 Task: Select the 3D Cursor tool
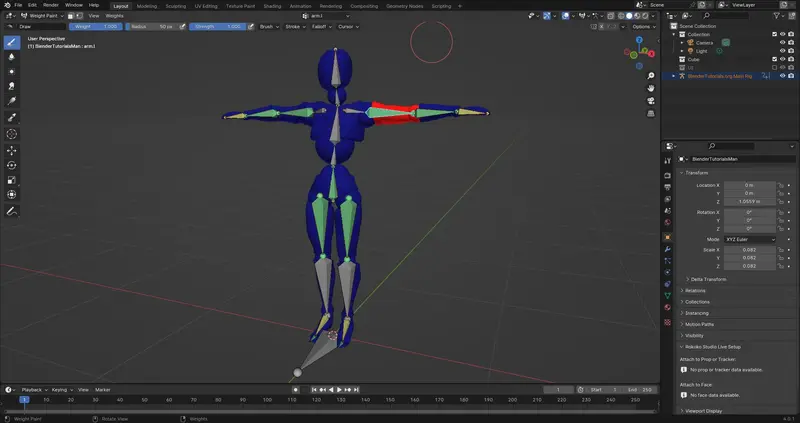(12, 134)
